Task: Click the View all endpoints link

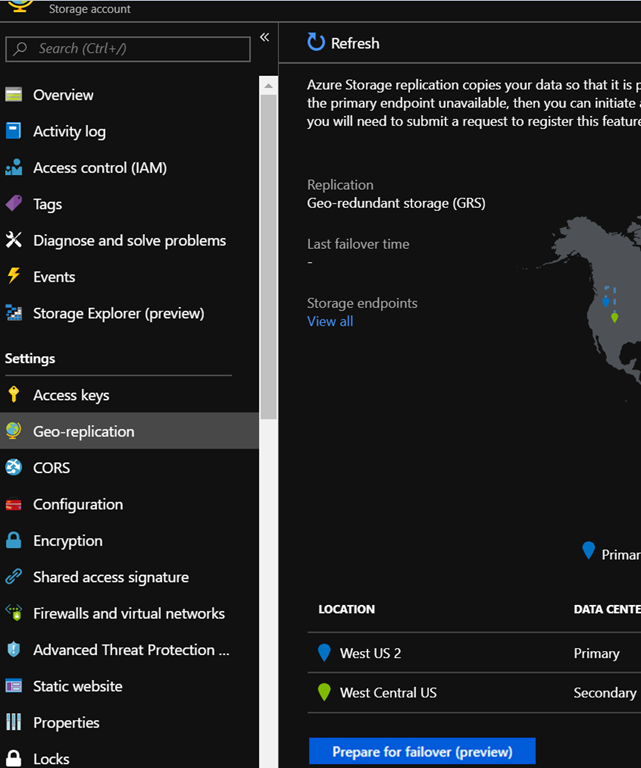Action: point(330,321)
